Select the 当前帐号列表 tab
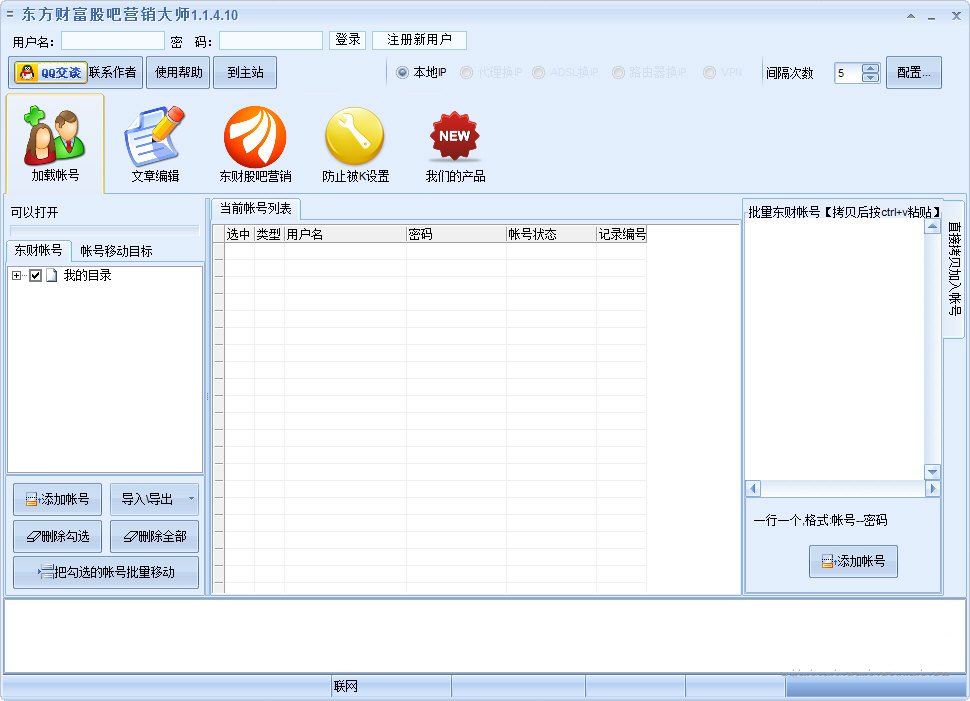 (x=255, y=209)
